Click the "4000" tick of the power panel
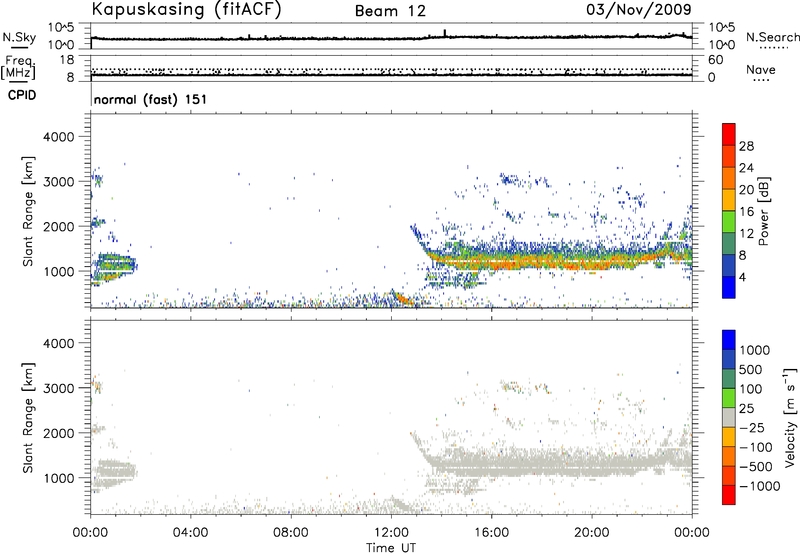Screen dimensions: 800x554 click(x=59, y=137)
